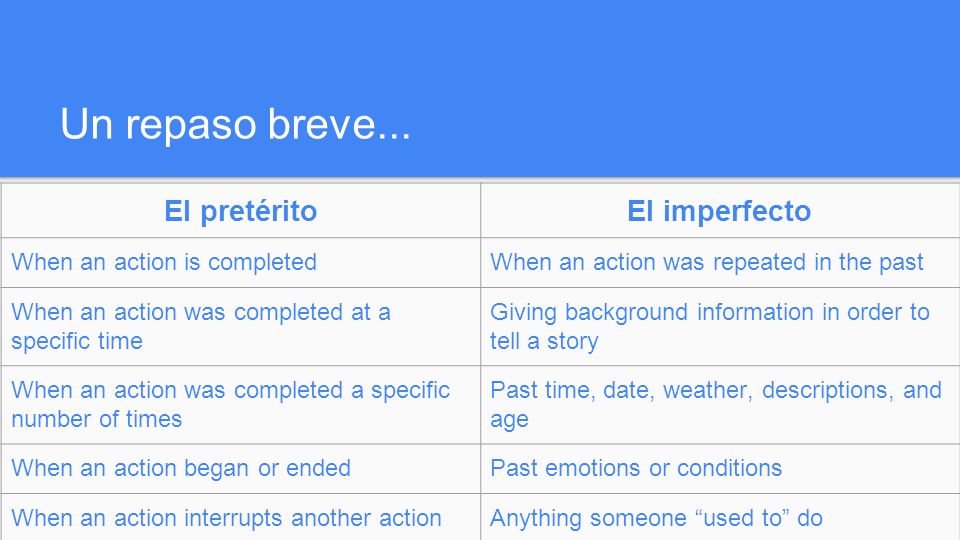Image resolution: width=960 pixels, height=540 pixels.
Task: Click the Giving background information cell
Action: point(719,326)
